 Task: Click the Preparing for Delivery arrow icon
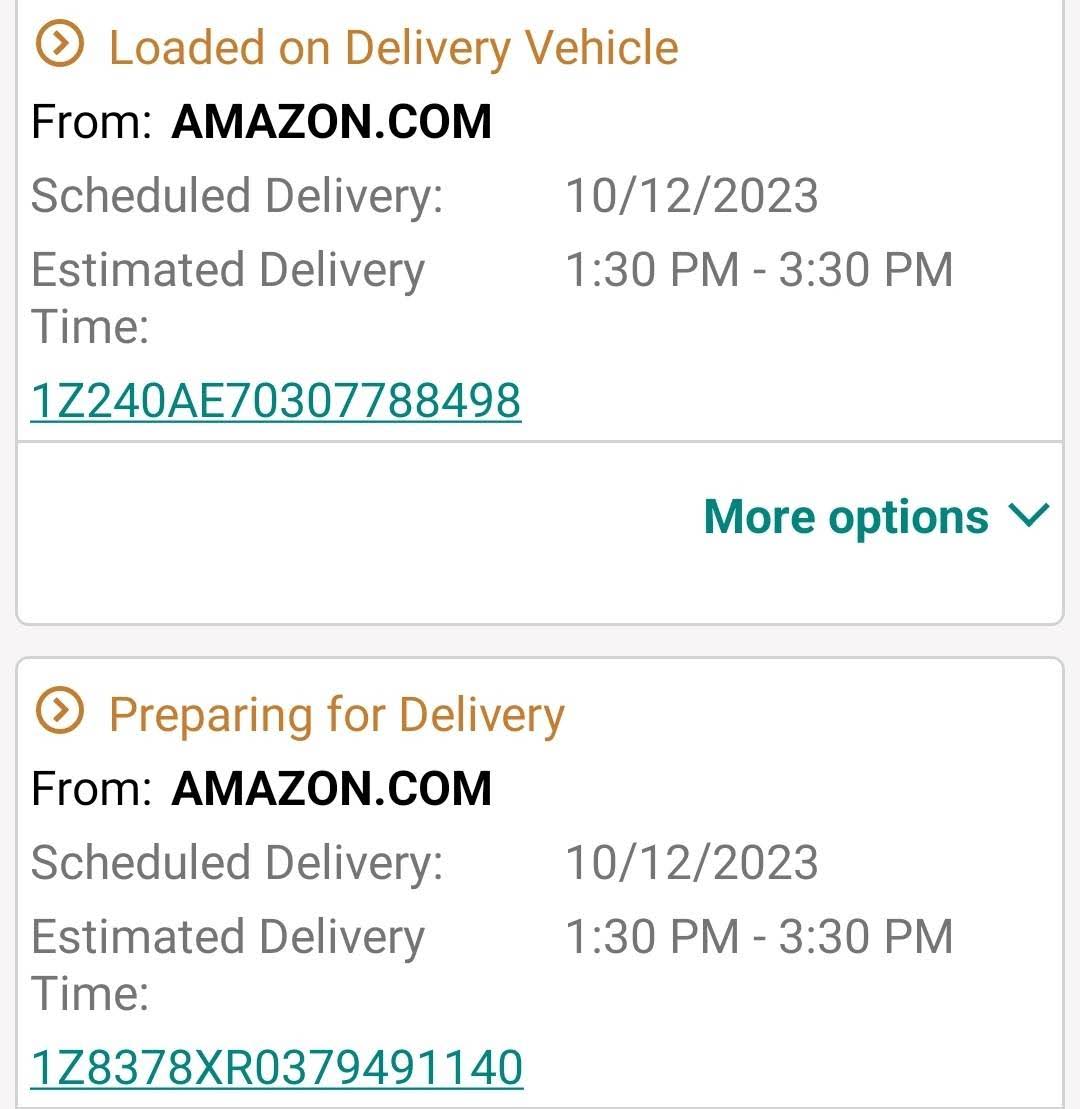[59, 710]
